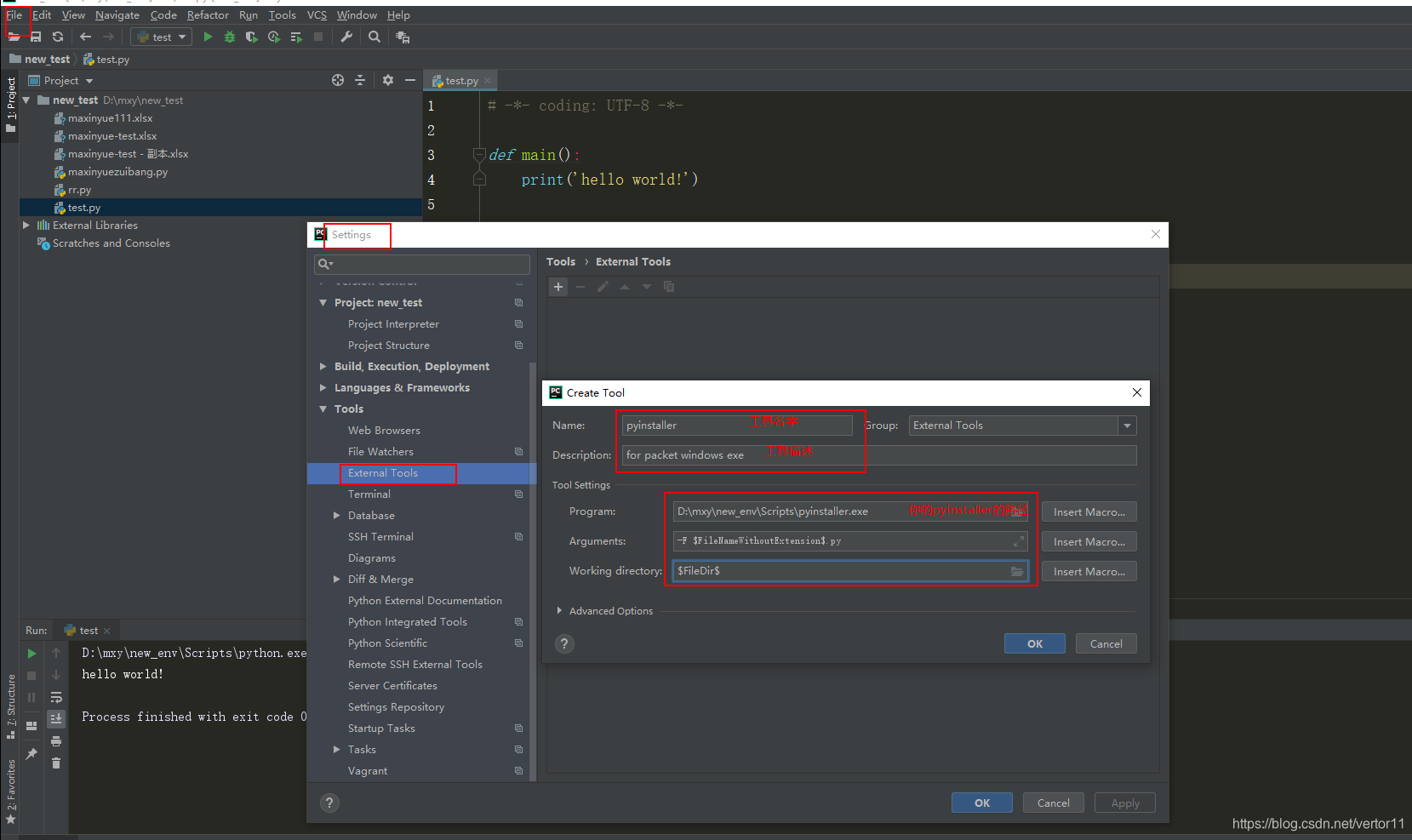1412x840 pixels.
Task: Click the help question mark in Create Tool
Action: pos(564,643)
